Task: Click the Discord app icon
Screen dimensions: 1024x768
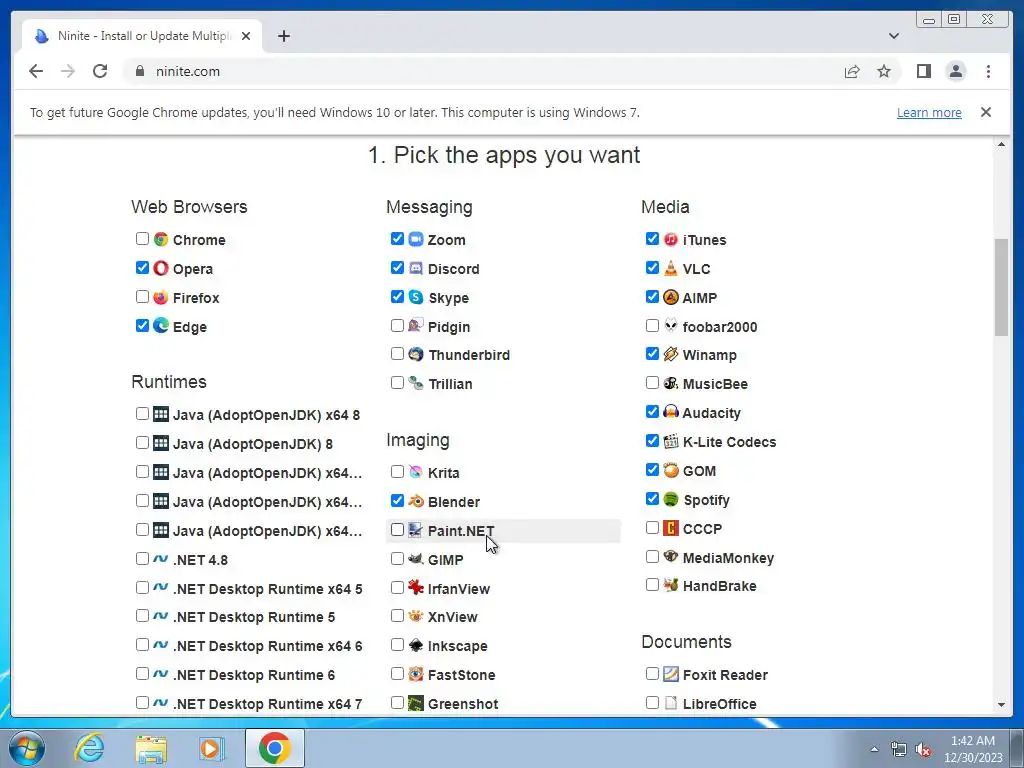Action: click(416, 268)
